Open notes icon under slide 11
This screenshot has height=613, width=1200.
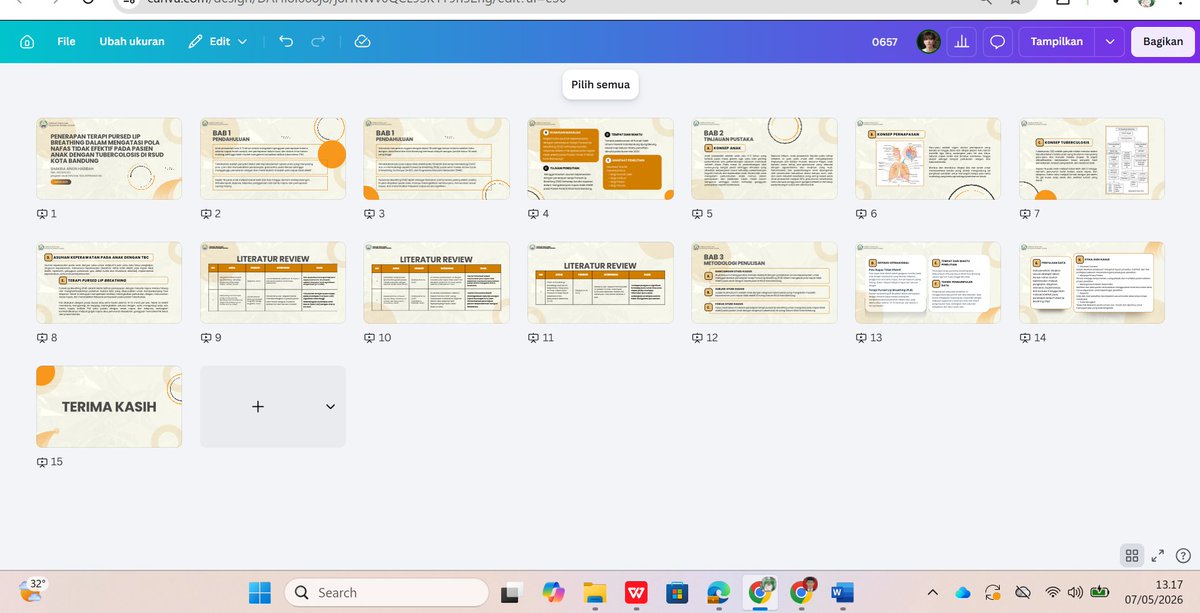click(534, 338)
